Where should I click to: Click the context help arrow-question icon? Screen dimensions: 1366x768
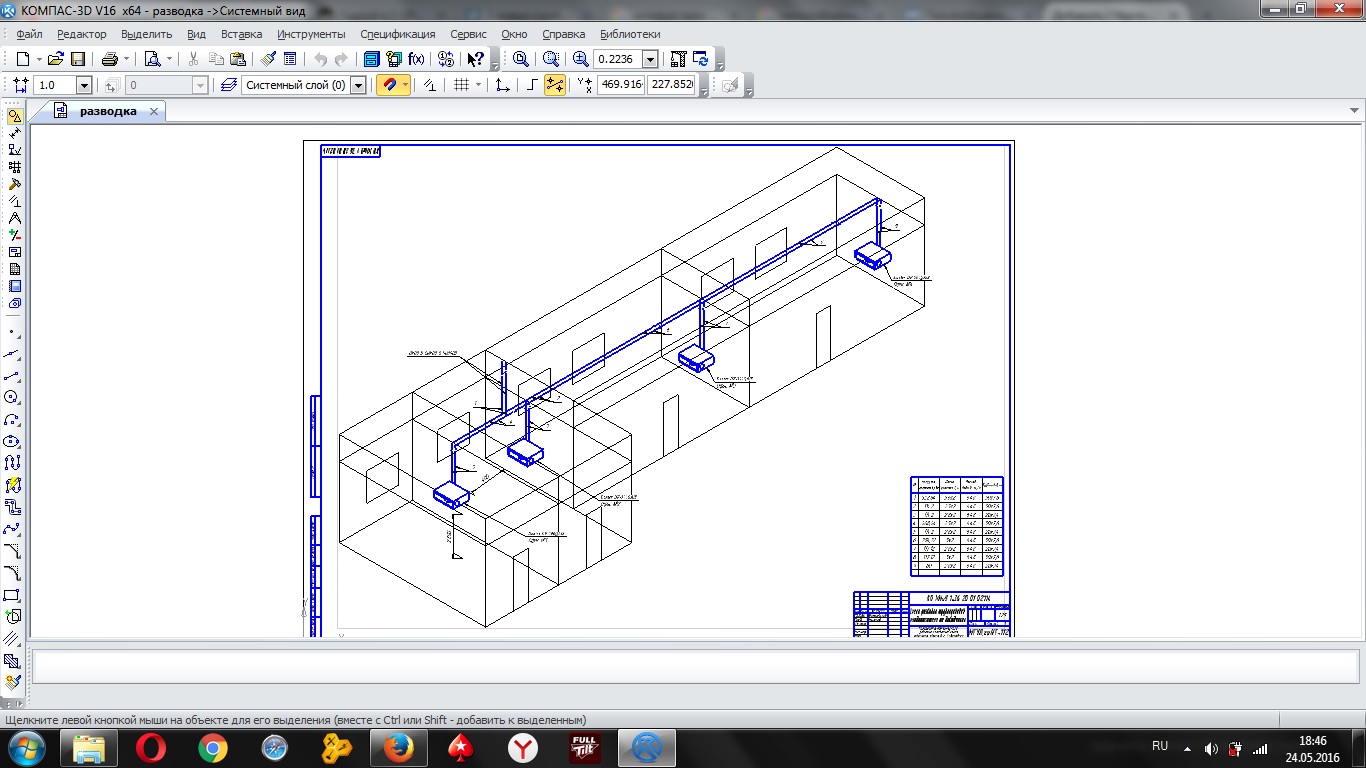pos(475,59)
